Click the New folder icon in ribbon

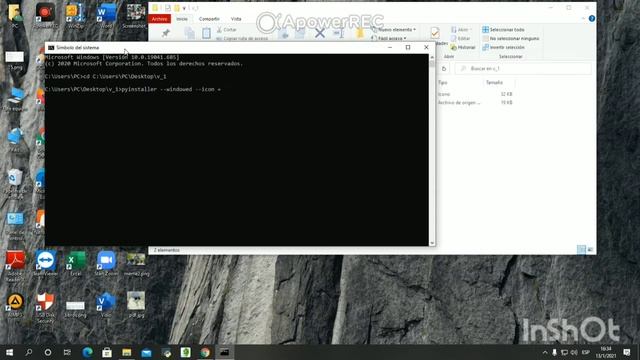click(360, 33)
